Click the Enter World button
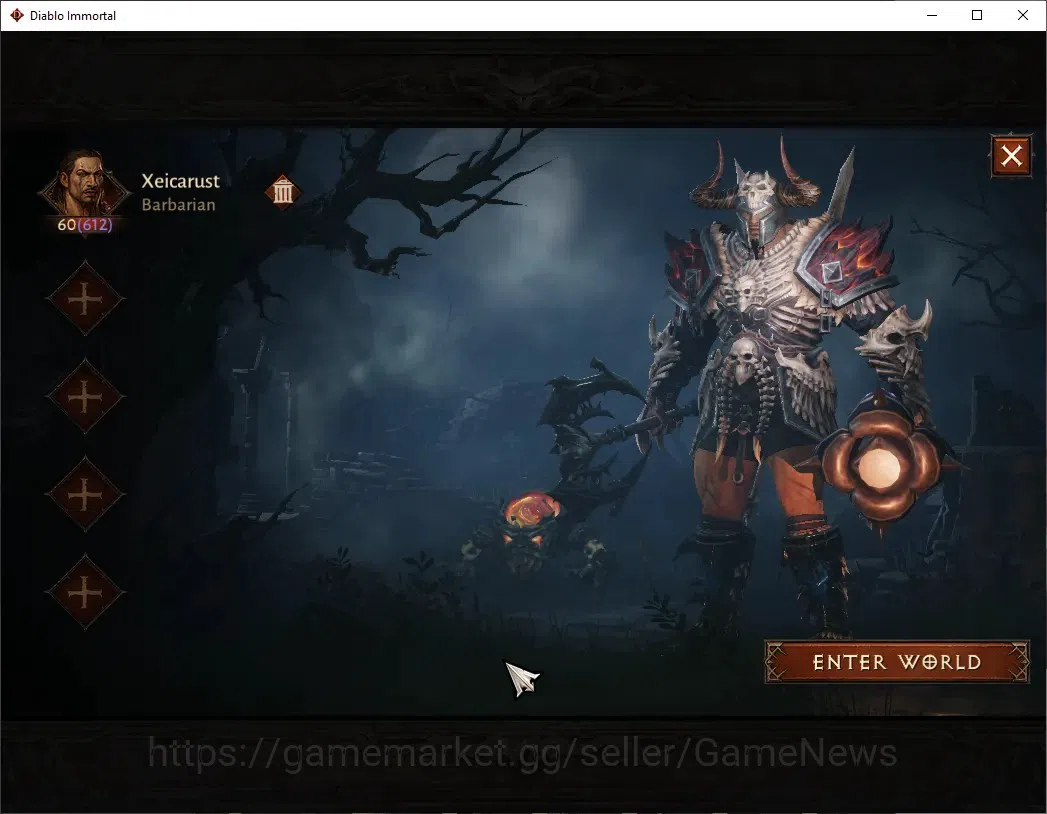 pyautogui.click(x=897, y=662)
